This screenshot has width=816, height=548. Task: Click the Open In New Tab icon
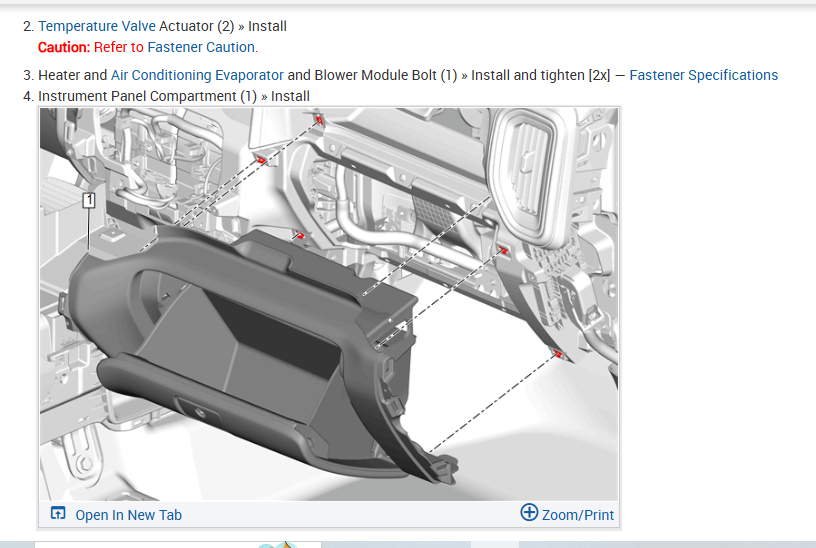click(58, 513)
